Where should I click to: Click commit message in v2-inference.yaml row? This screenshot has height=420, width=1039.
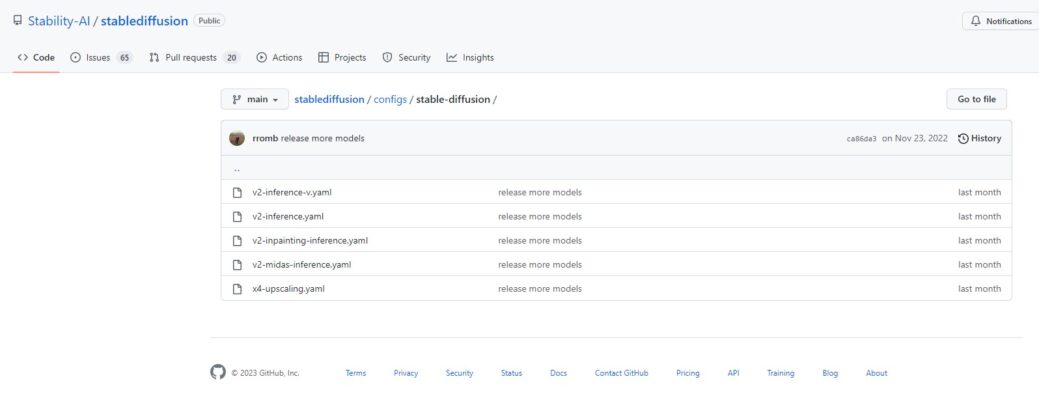540,217
